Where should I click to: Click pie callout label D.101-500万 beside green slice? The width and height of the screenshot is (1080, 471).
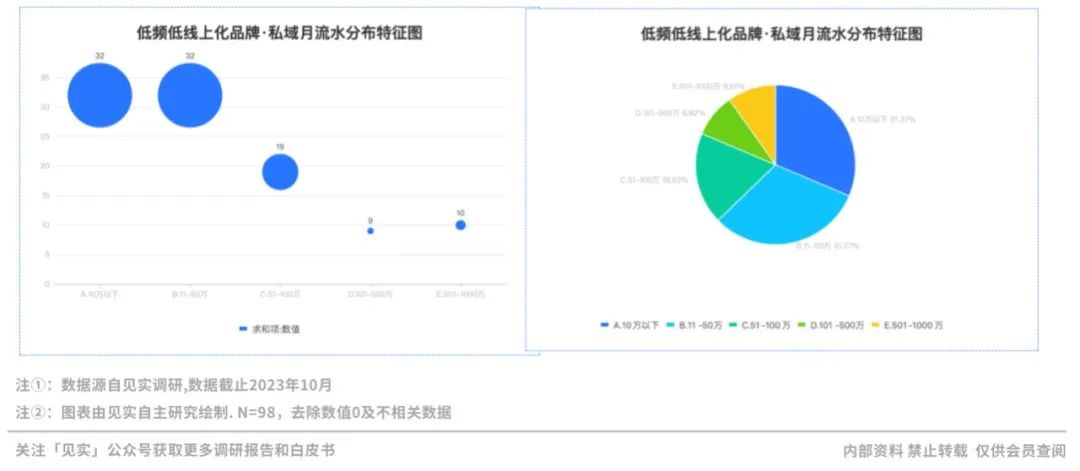pos(669,112)
